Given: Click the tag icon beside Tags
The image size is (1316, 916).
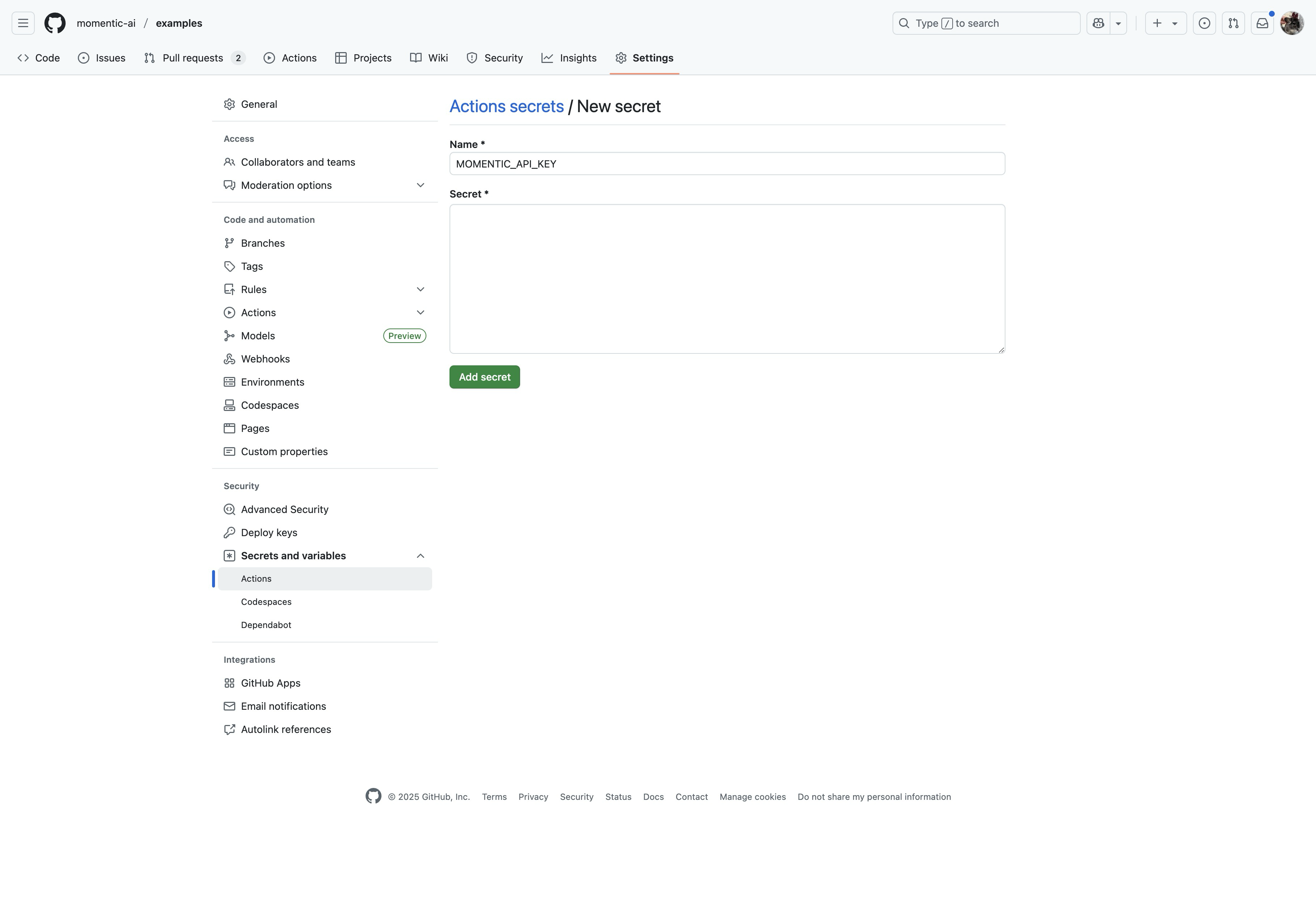Looking at the screenshot, I should tap(229, 266).
